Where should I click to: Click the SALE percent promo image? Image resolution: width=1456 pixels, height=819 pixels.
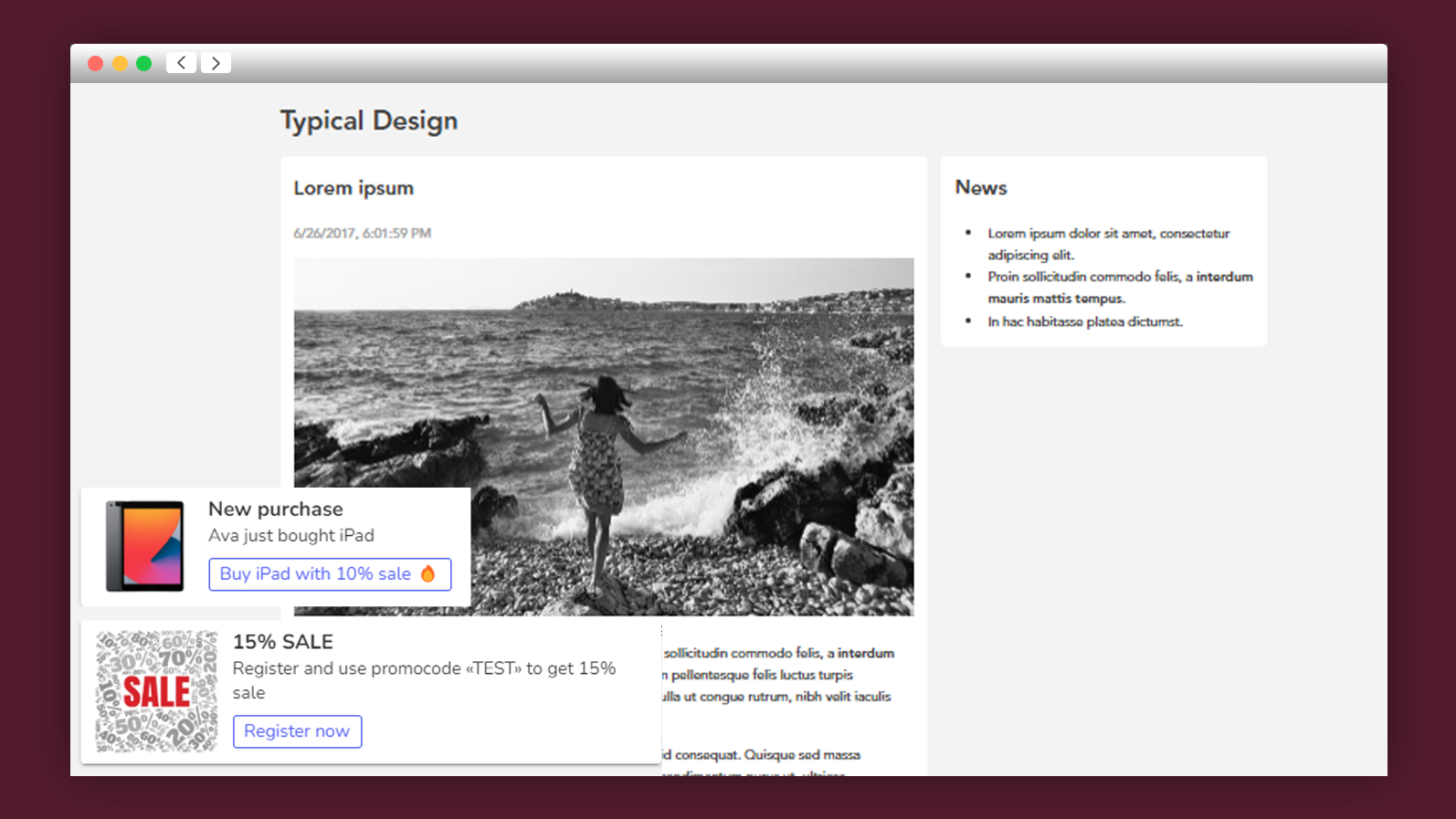tap(156, 691)
